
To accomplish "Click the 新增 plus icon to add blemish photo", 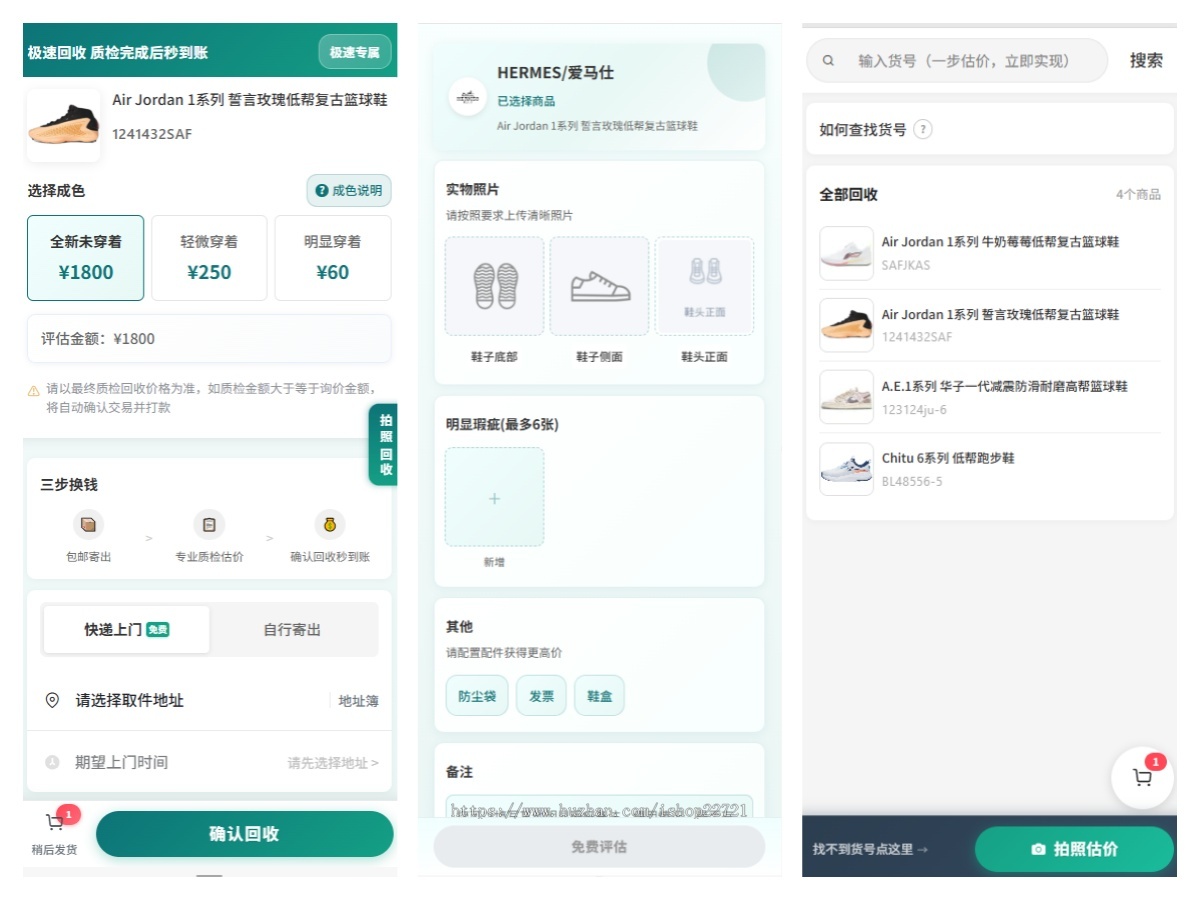I will (x=494, y=497).
